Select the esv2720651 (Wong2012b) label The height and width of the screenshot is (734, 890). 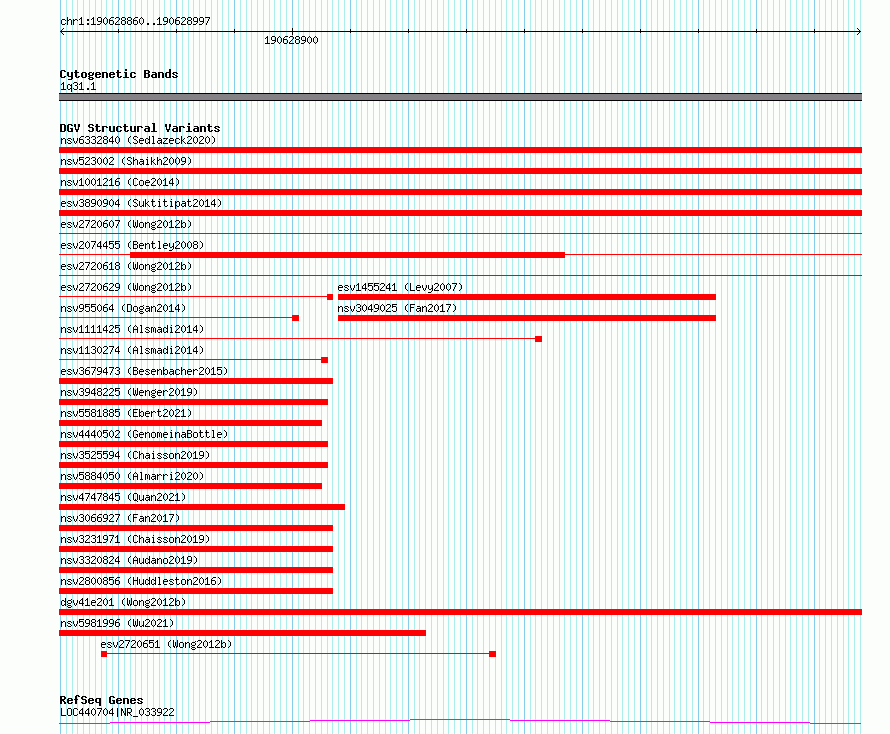(166, 644)
